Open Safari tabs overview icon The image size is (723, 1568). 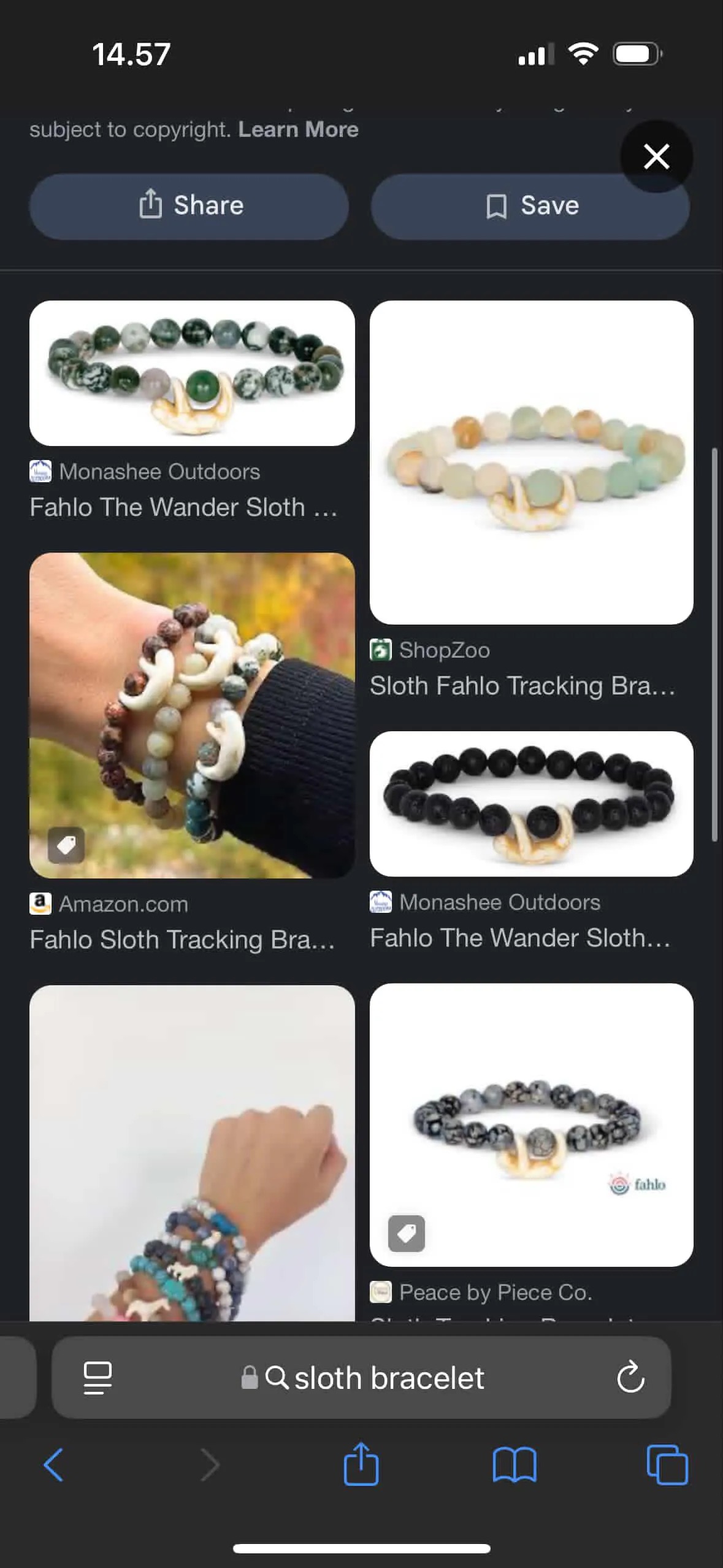tap(667, 1465)
